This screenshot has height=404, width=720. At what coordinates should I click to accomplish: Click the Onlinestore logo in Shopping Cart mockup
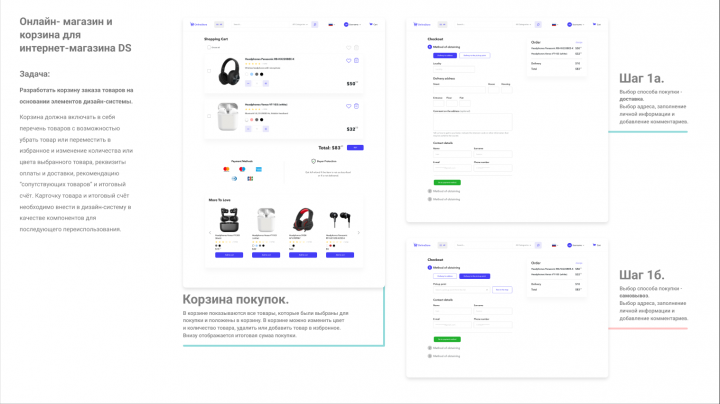click(x=199, y=24)
